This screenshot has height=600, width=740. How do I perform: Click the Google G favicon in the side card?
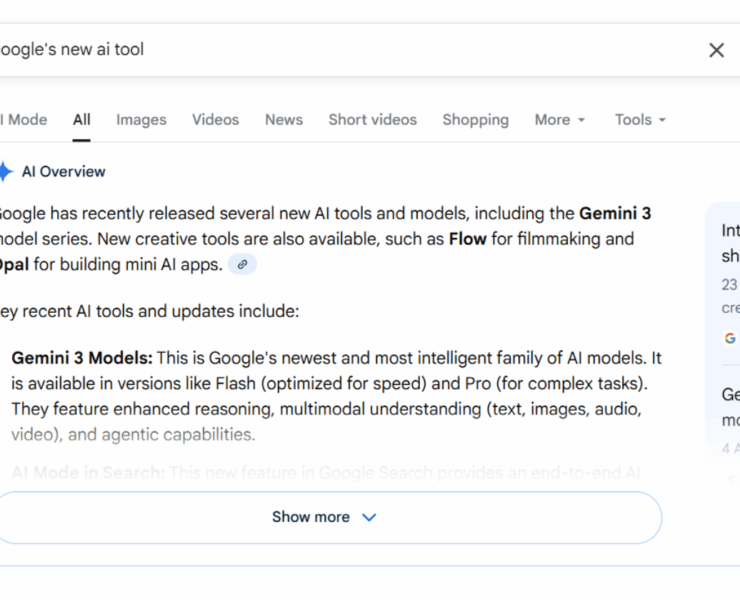730,338
